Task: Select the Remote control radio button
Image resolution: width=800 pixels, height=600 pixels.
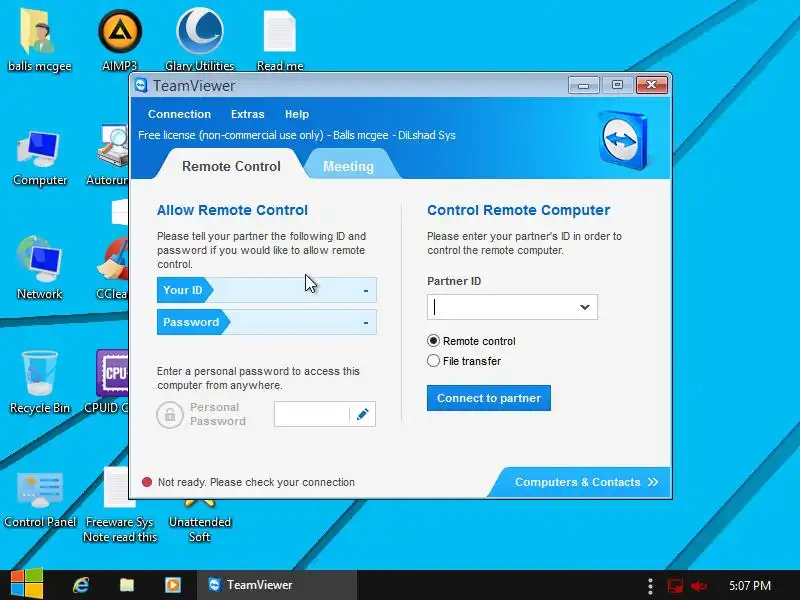Action: pyautogui.click(x=433, y=341)
